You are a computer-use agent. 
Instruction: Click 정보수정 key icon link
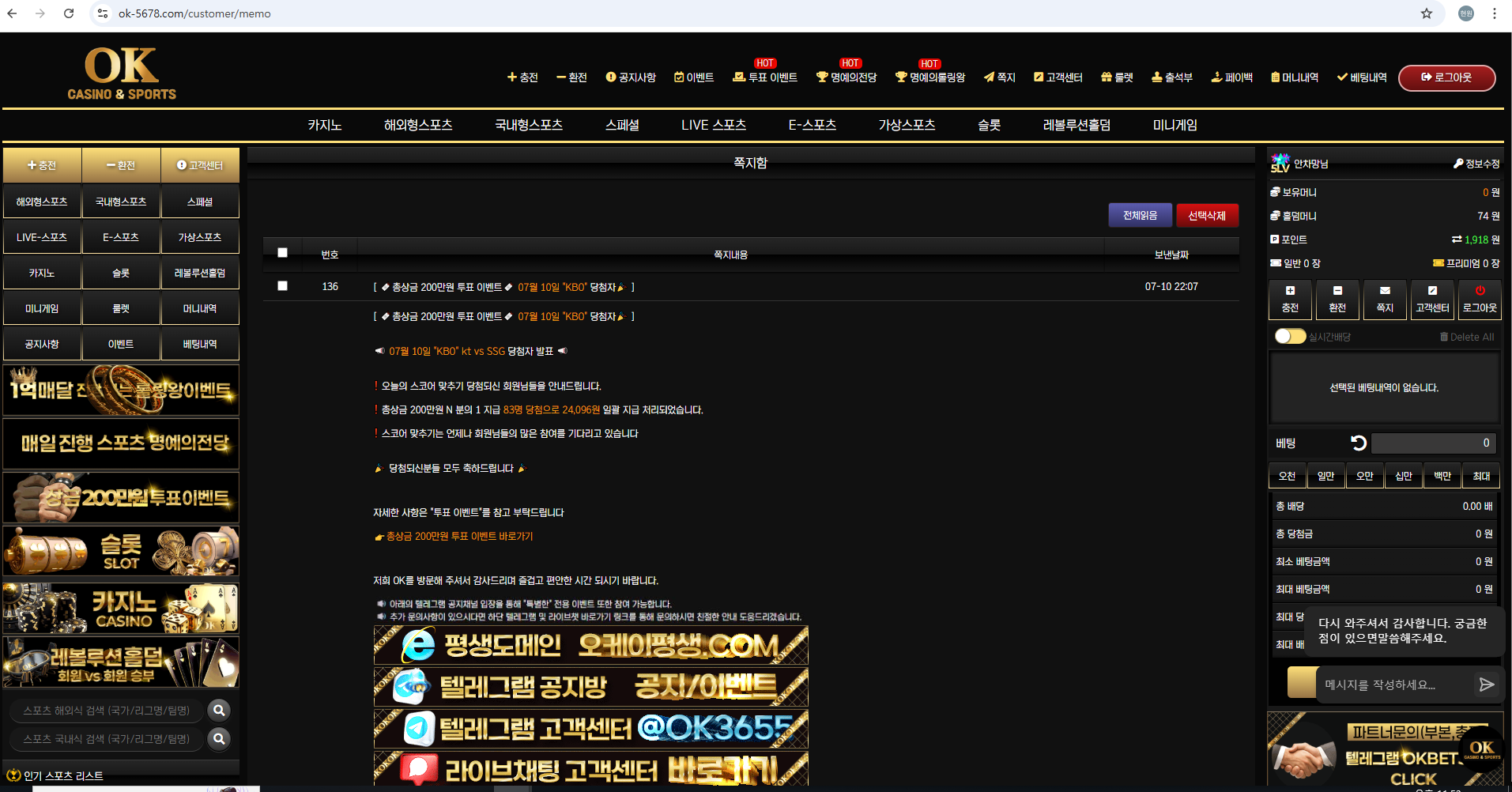click(x=1476, y=164)
